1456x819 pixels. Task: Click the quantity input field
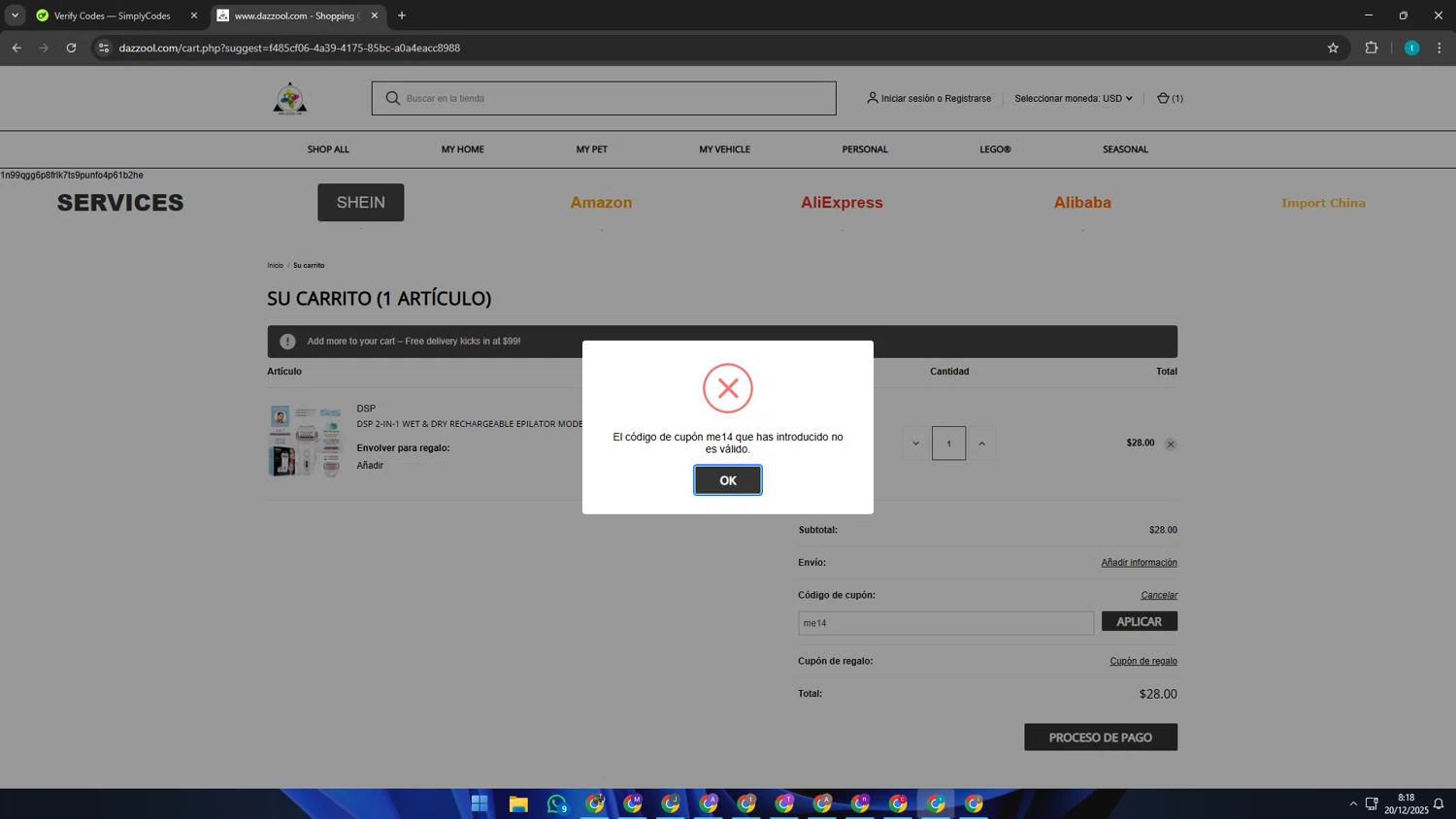point(948,443)
